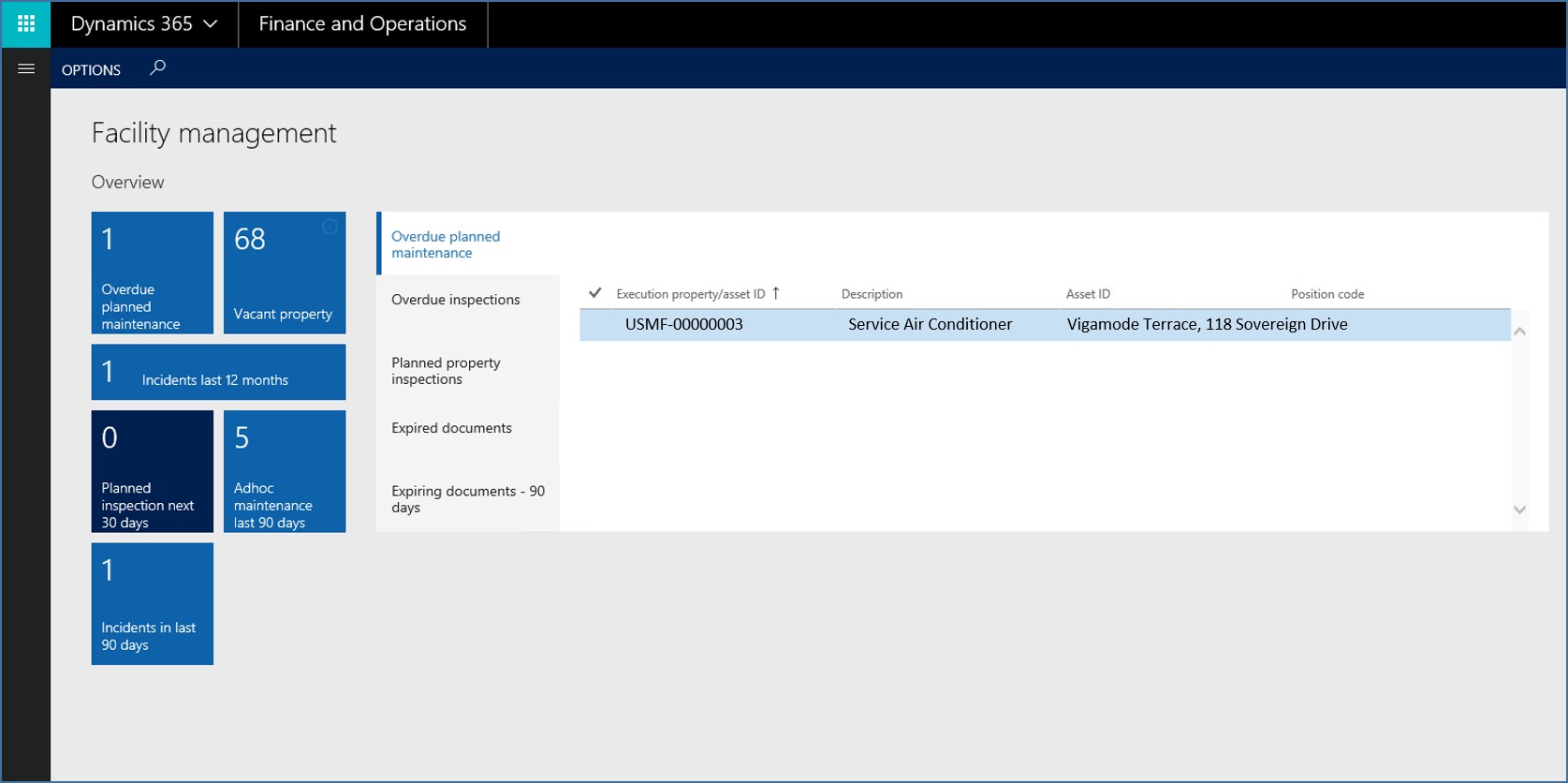Open the app launcher waffle icon
Viewport: 1568px width, 783px height.
click(25, 23)
